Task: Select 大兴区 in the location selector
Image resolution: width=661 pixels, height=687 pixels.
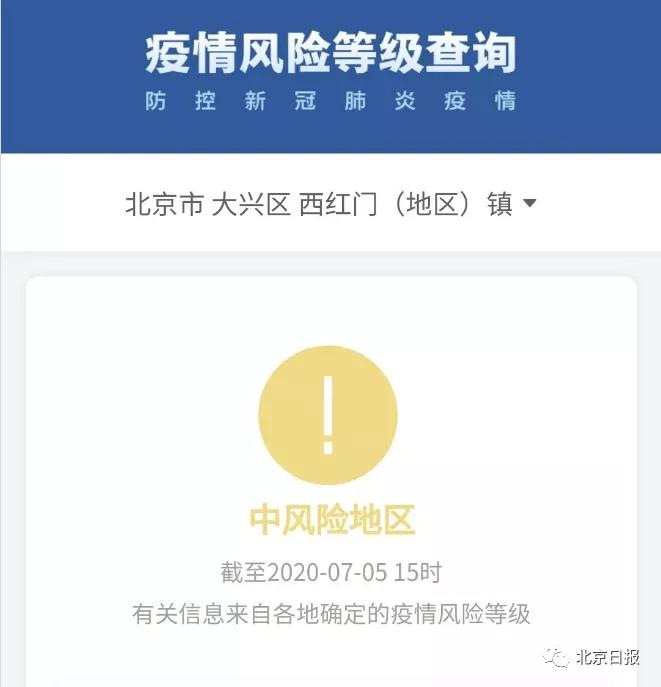Action: pyautogui.click(x=251, y=204)
